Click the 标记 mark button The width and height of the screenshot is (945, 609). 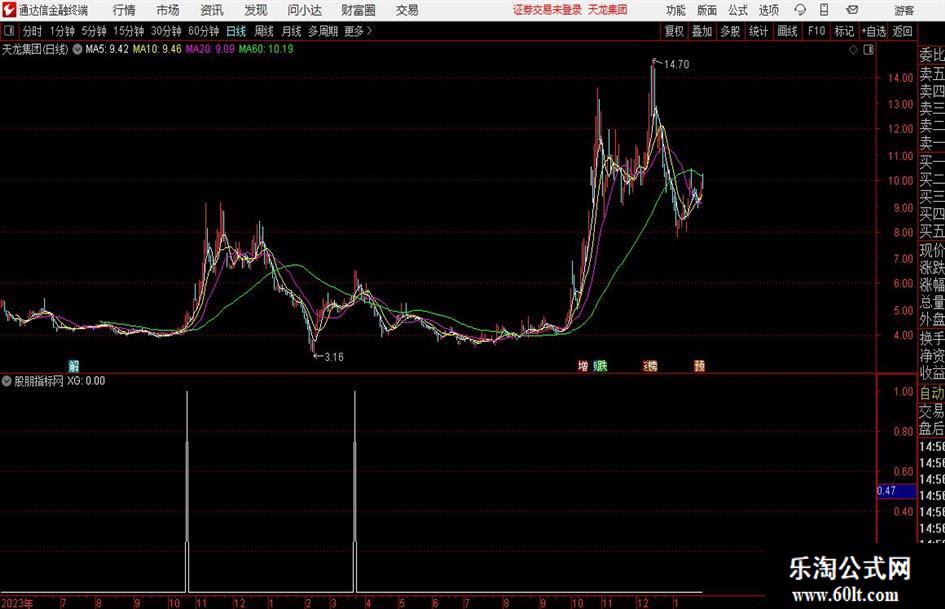pyautogui.click(x=844, y=31)
